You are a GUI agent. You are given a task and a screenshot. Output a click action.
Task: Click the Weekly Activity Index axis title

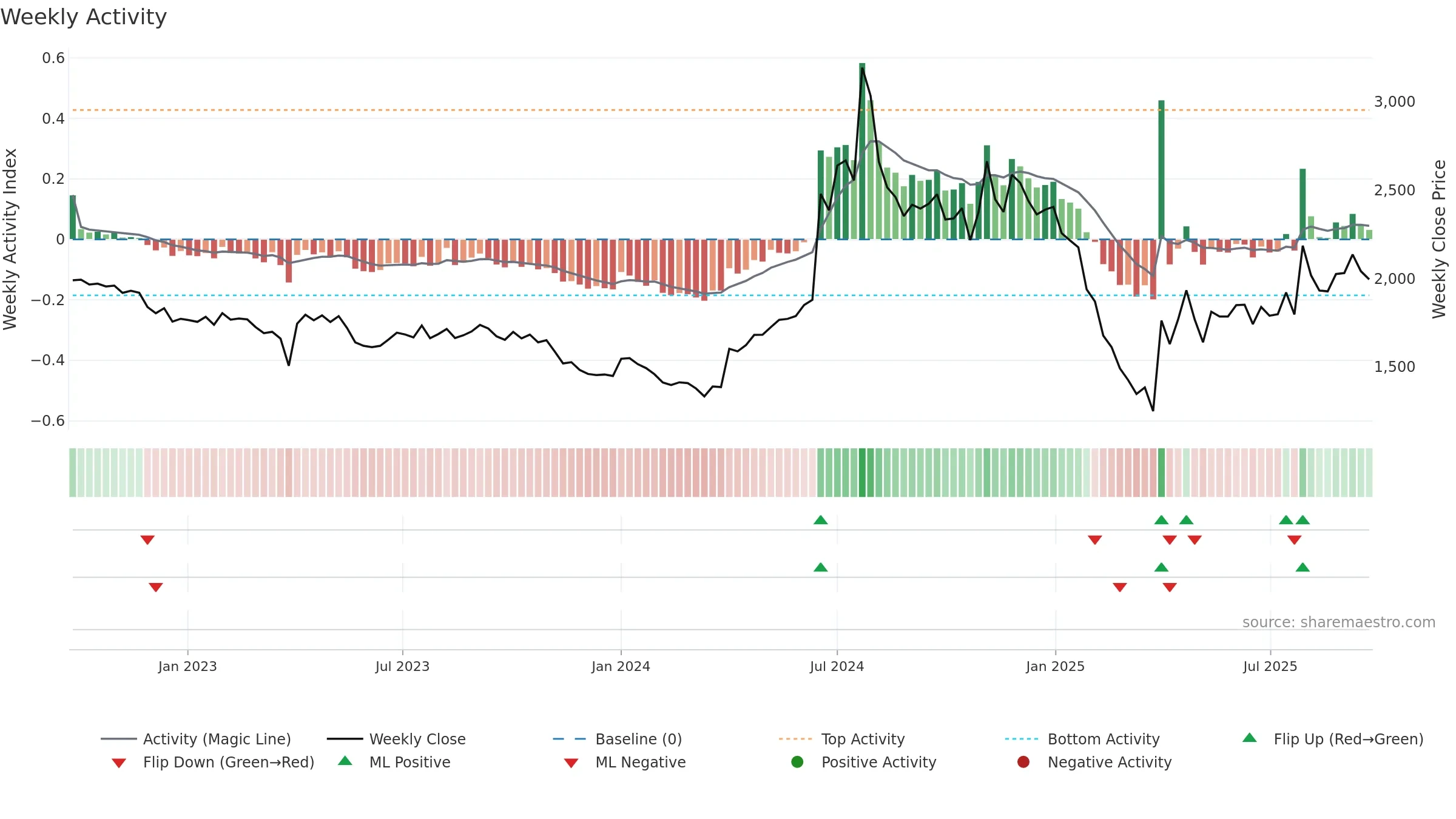(x=10, y=239)
